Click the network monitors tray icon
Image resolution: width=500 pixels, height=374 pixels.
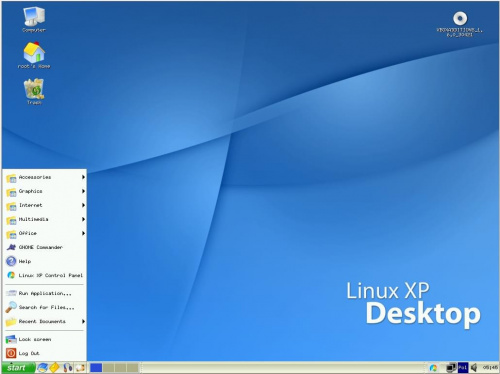[451, 367]
